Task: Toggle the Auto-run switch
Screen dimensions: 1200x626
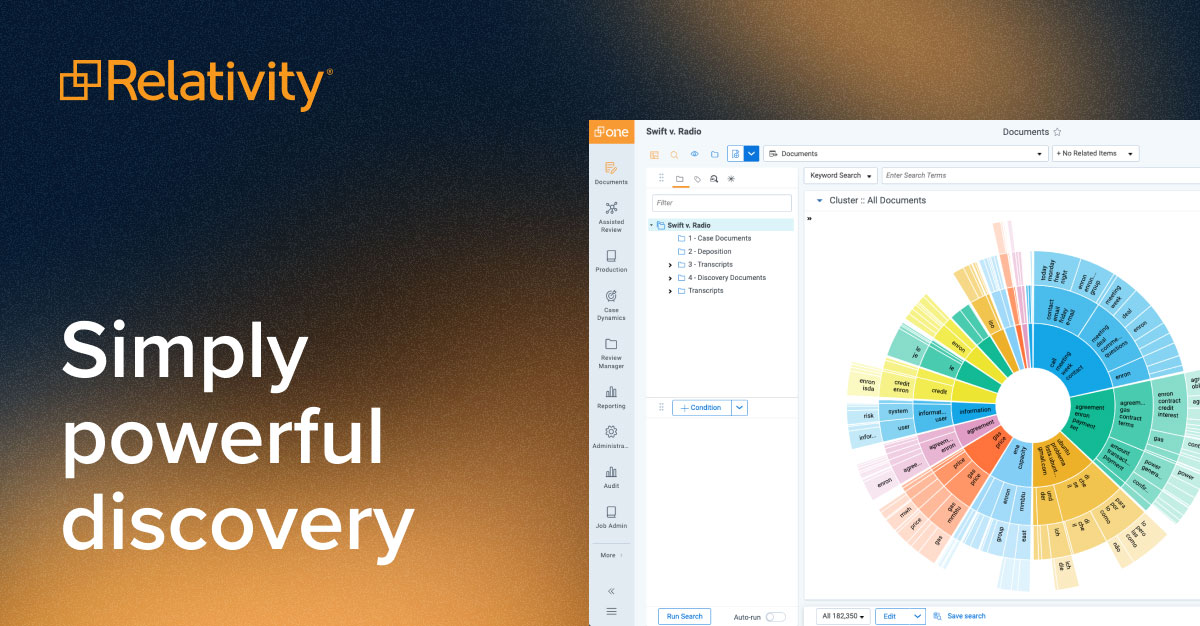Action: (x=775, y=617)
